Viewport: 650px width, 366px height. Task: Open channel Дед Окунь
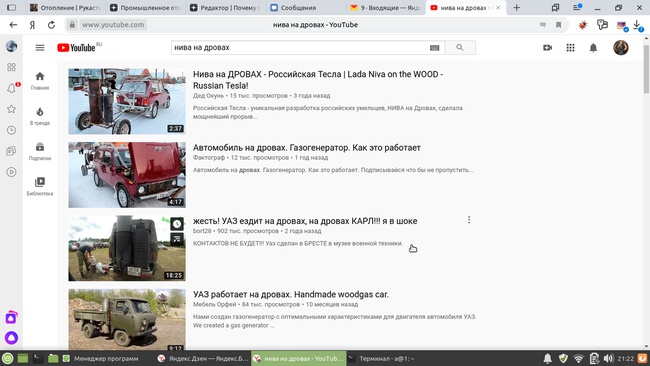[208, 96]
